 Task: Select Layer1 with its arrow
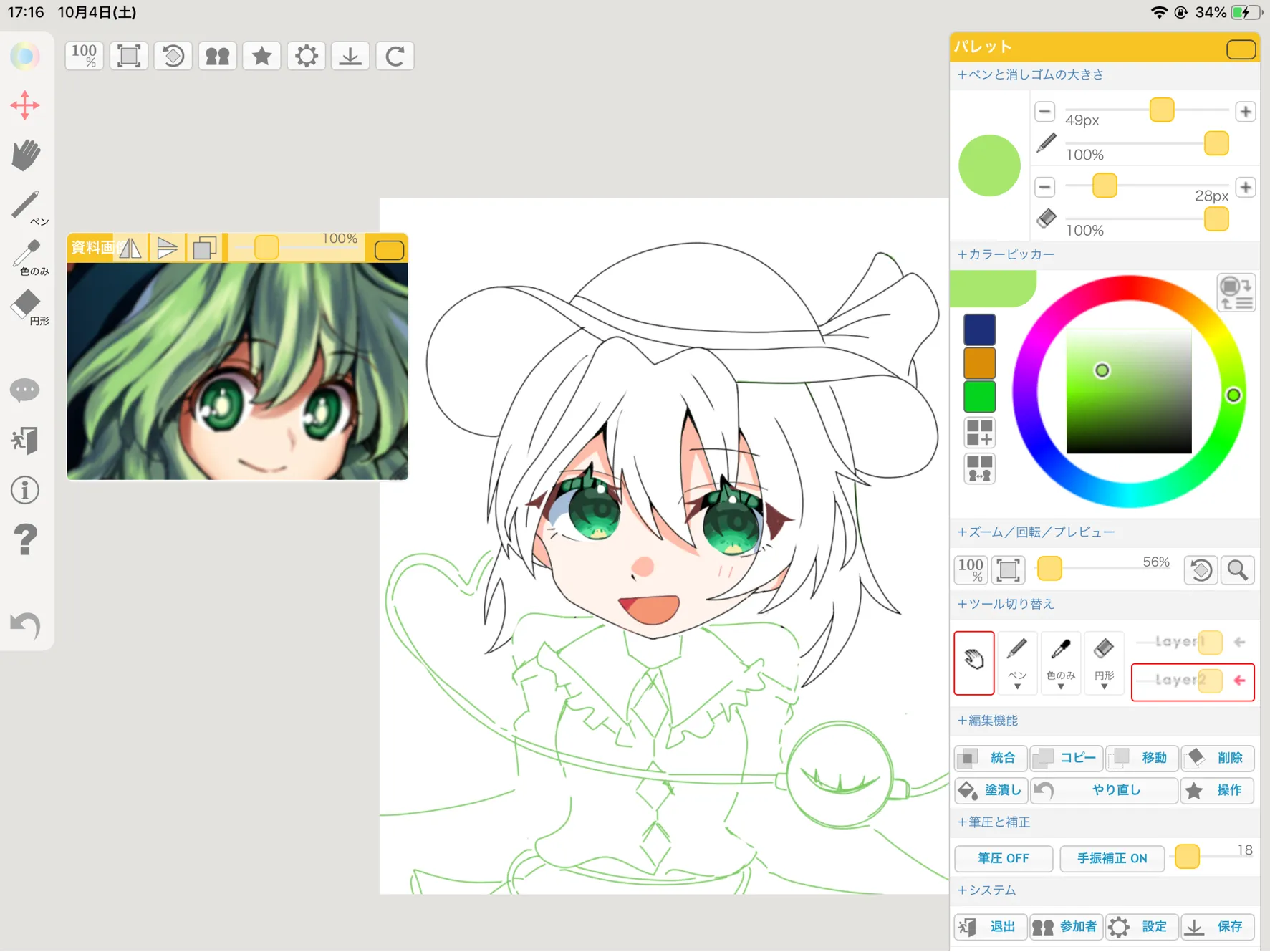point(1240,642)
